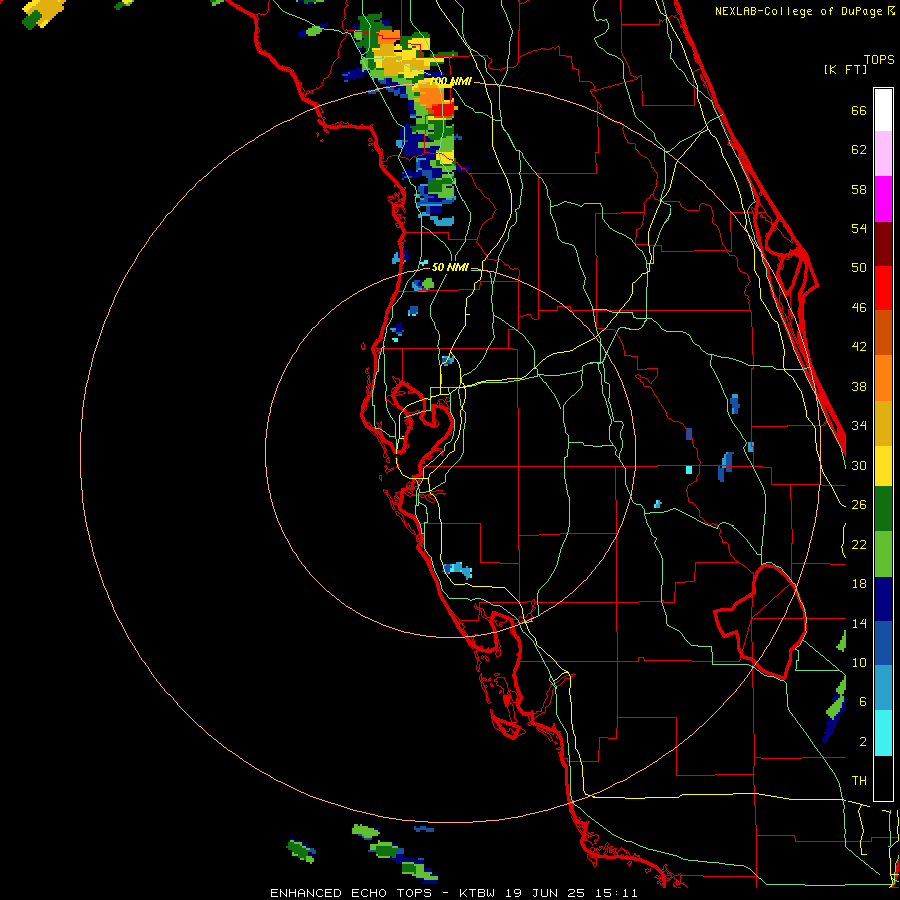Click the [K FT] units label
Viewport: 900px width, 900px height.
coord(845,69)
